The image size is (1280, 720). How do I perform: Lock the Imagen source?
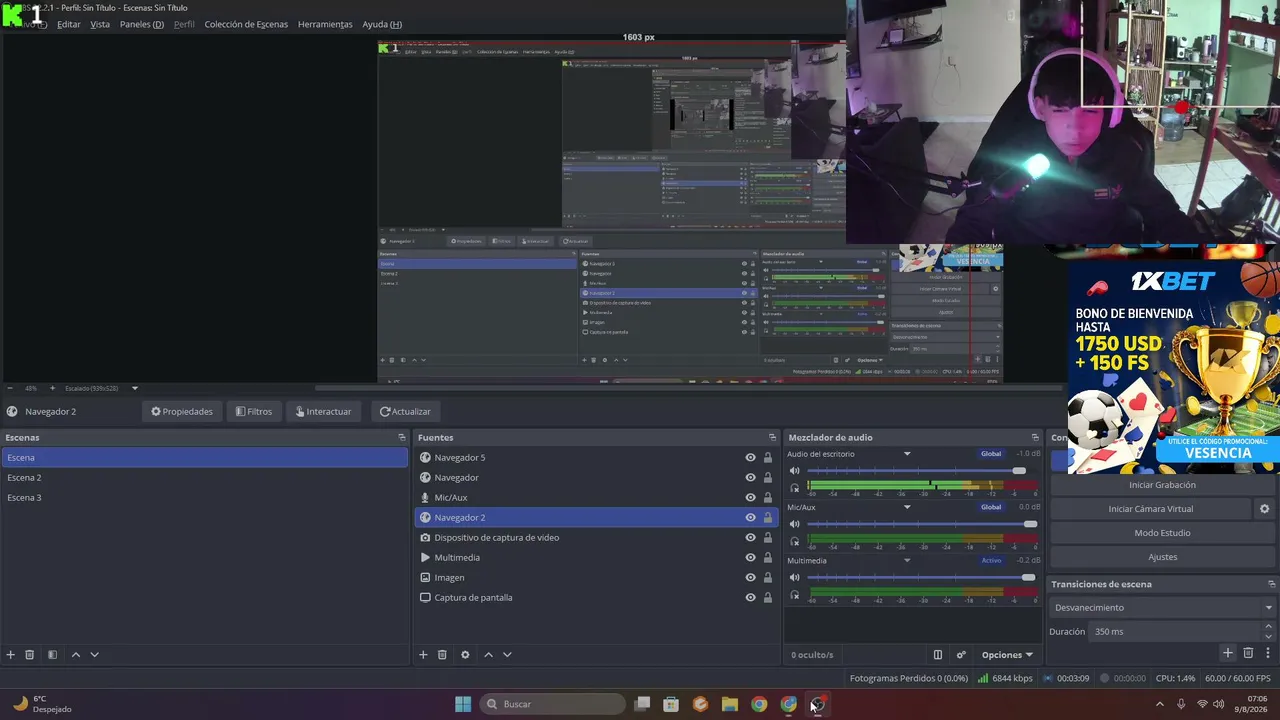(x=768, y=578)
